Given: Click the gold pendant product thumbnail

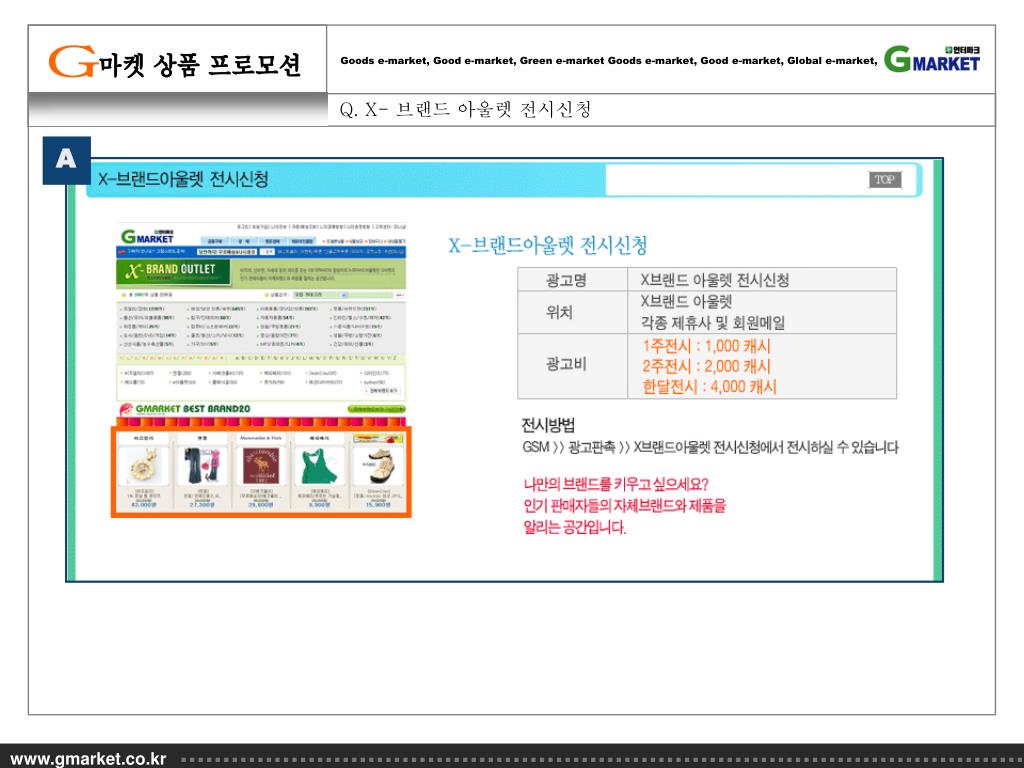Looking at the screenshot, I should 143,465.
